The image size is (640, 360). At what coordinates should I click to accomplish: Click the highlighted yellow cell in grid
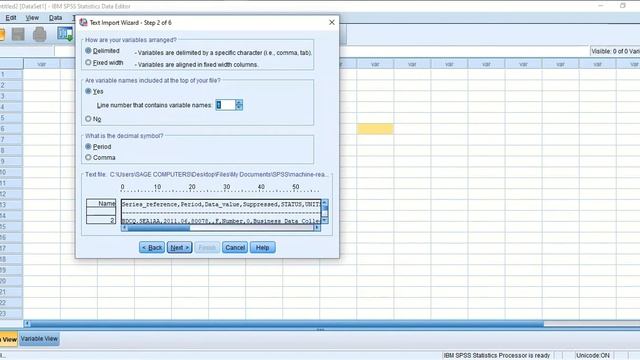coord(375,129)
